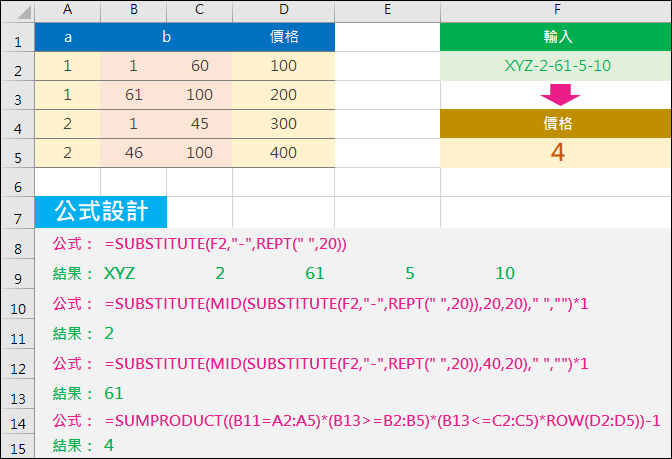This screenshot has width=672, height=459.
Task: Select the input cell 'XYZ-2-61-5-10'
Action: pyautogui.click(x=556, y=66)
